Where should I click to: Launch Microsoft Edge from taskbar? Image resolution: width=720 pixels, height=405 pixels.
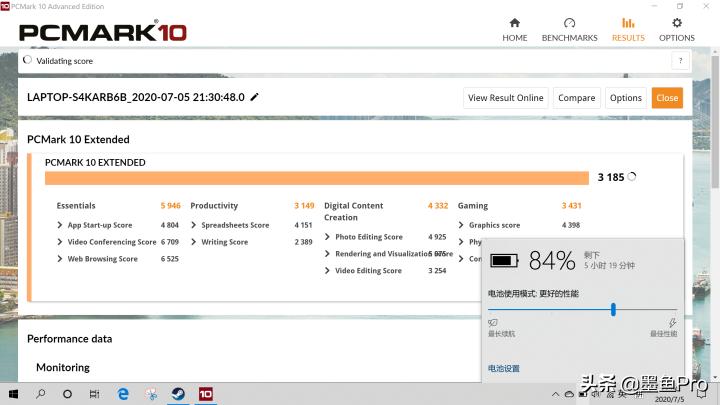(x=123, y=394)
